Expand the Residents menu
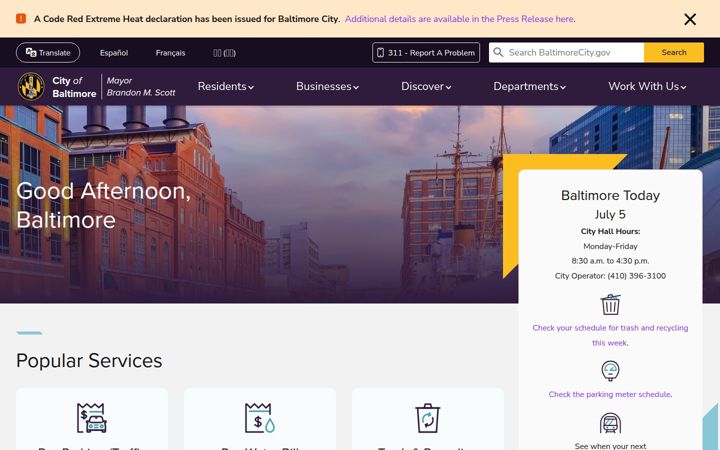 click(x=225, y=86)
